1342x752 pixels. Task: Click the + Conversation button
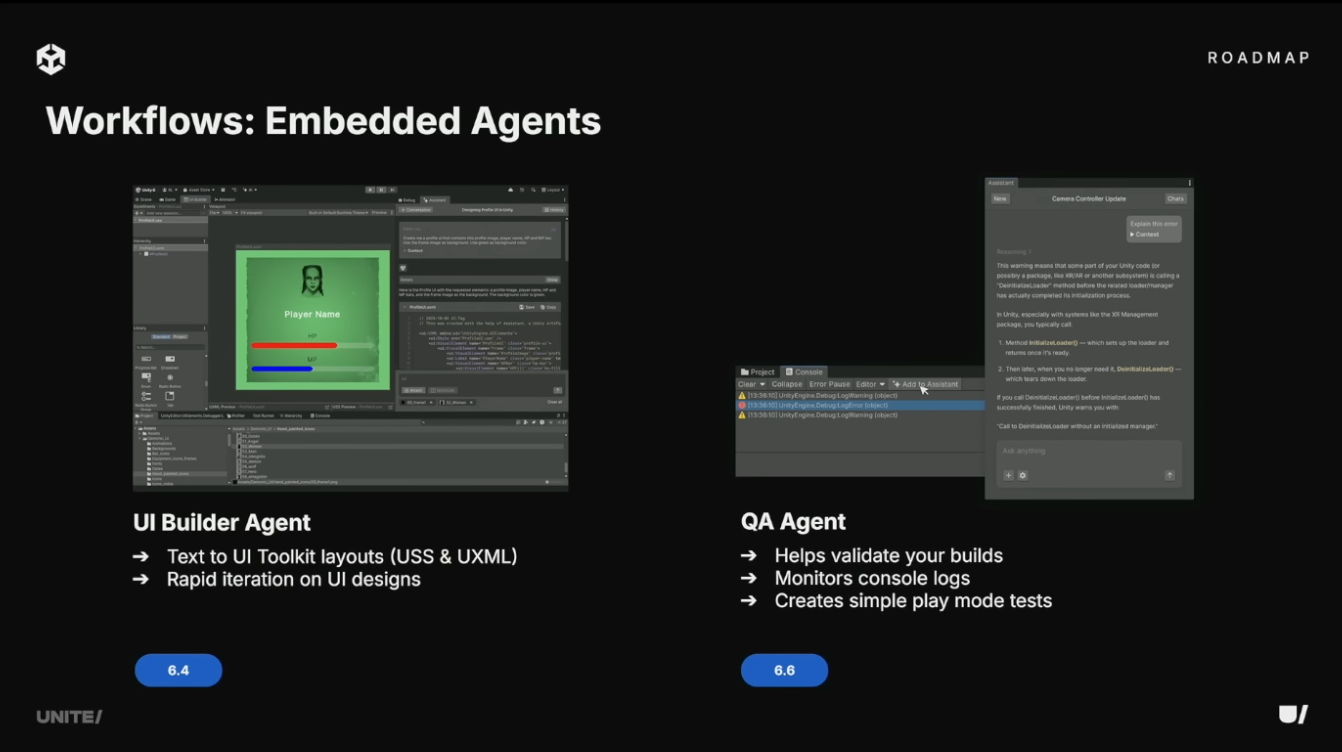416,210
